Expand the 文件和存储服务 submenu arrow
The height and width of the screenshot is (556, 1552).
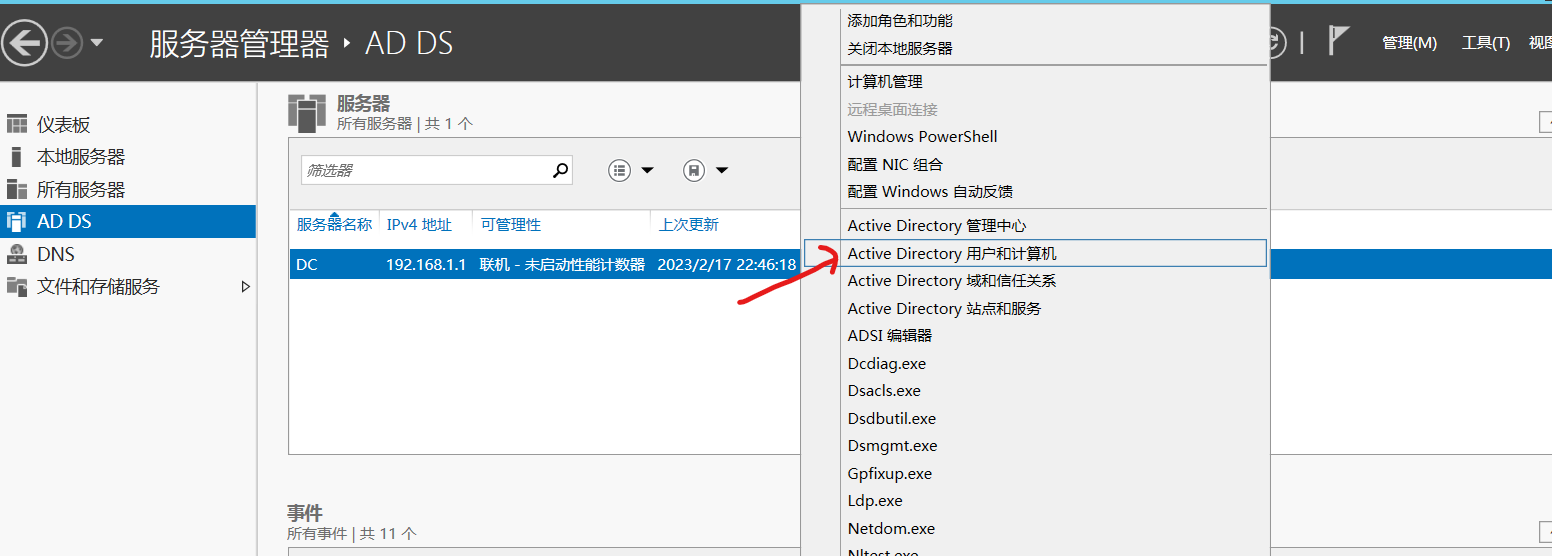coord(246,287)
